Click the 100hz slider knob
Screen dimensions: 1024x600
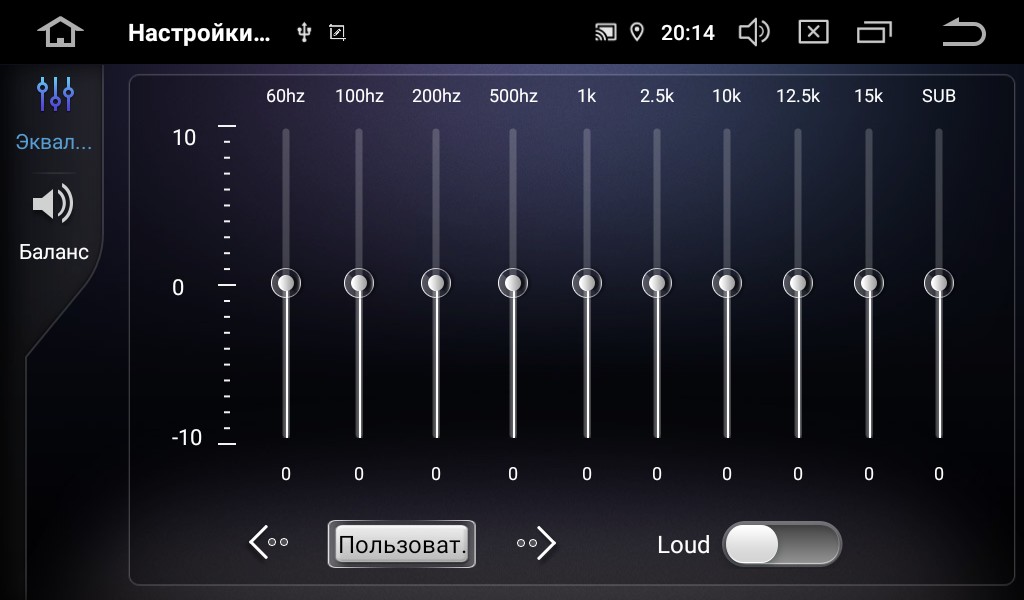pos(359,283)
